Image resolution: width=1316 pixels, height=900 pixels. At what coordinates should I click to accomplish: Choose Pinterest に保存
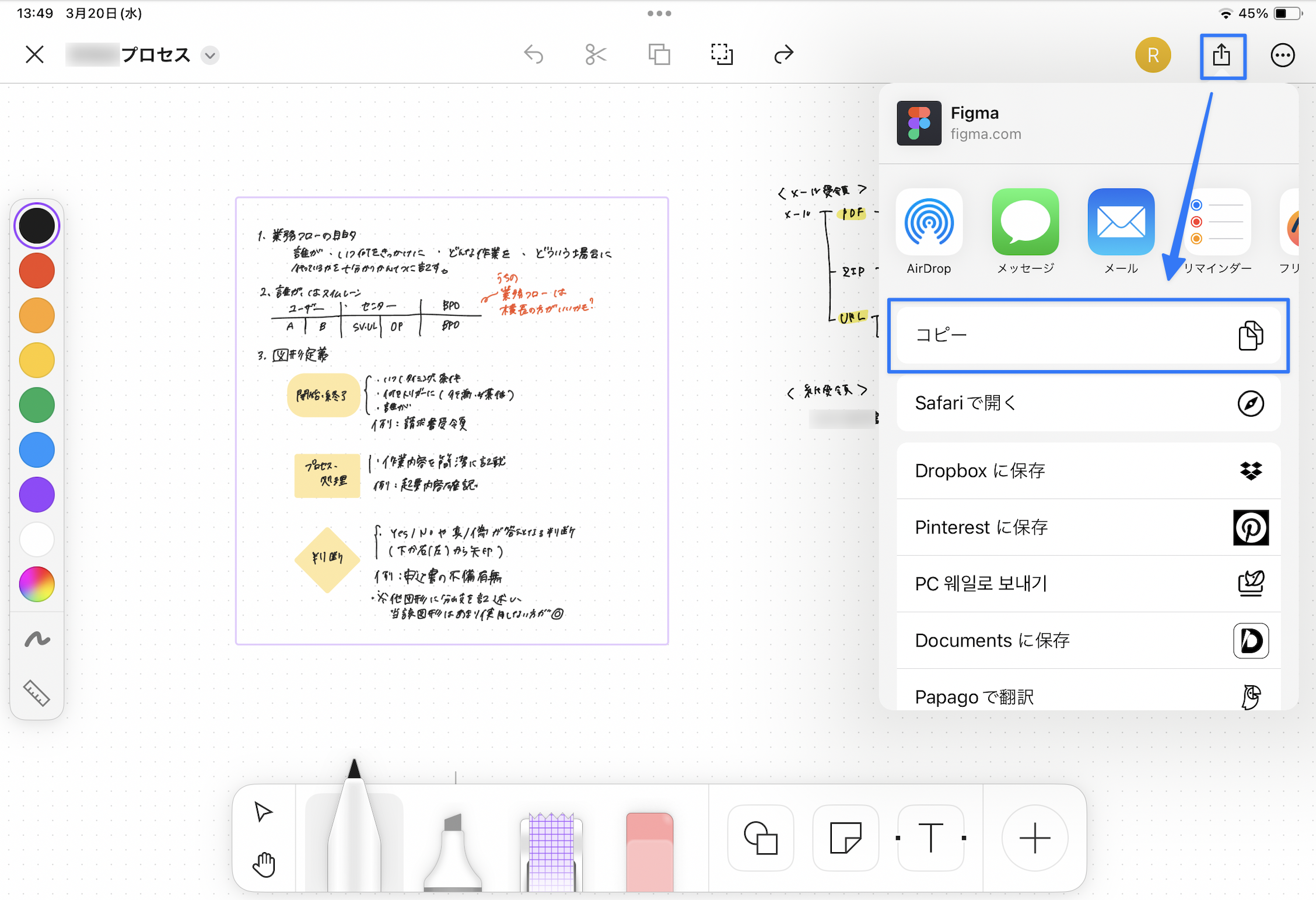pyautogui.click(x=1088, y=527)
